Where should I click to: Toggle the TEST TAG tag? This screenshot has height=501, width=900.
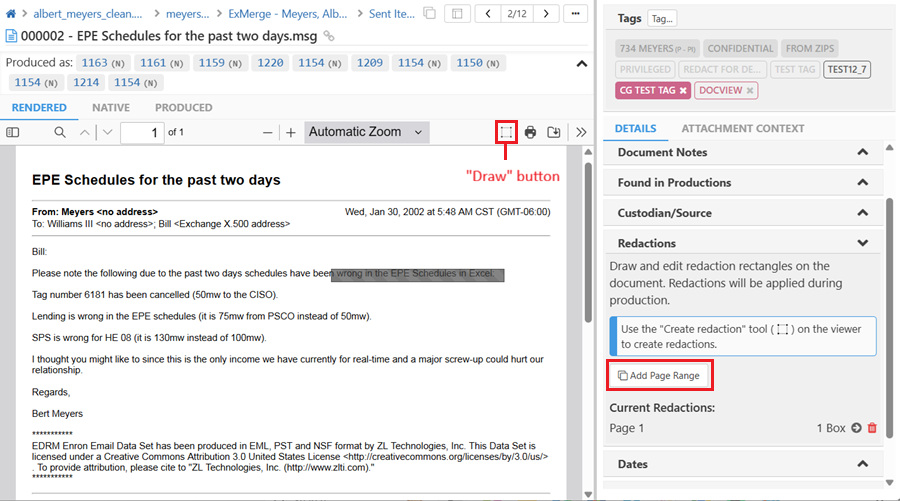(x=795, y=69)
